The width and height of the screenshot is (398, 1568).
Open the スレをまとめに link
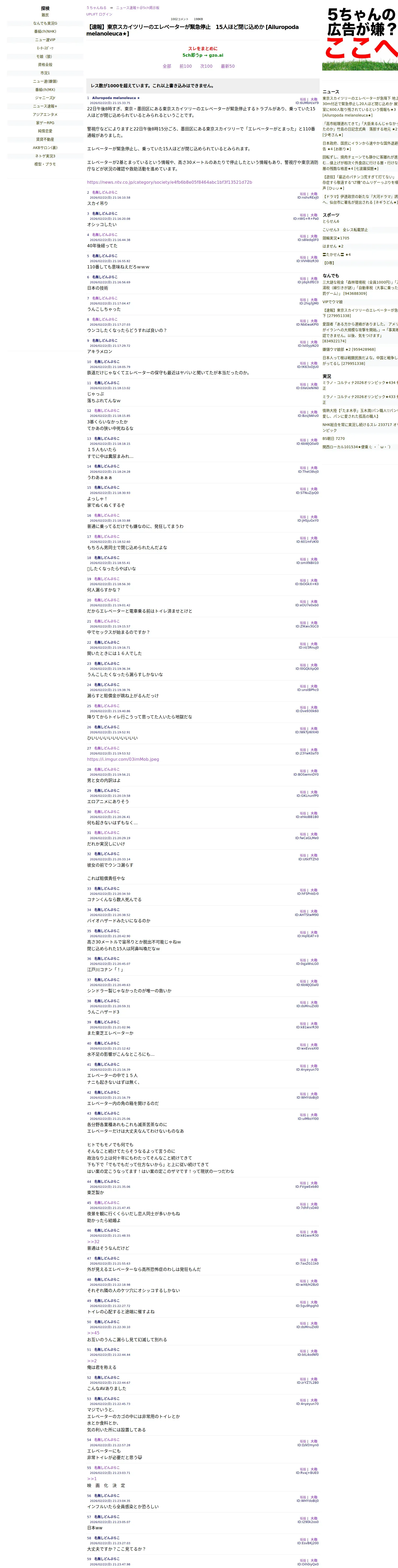tap(203, 49)
